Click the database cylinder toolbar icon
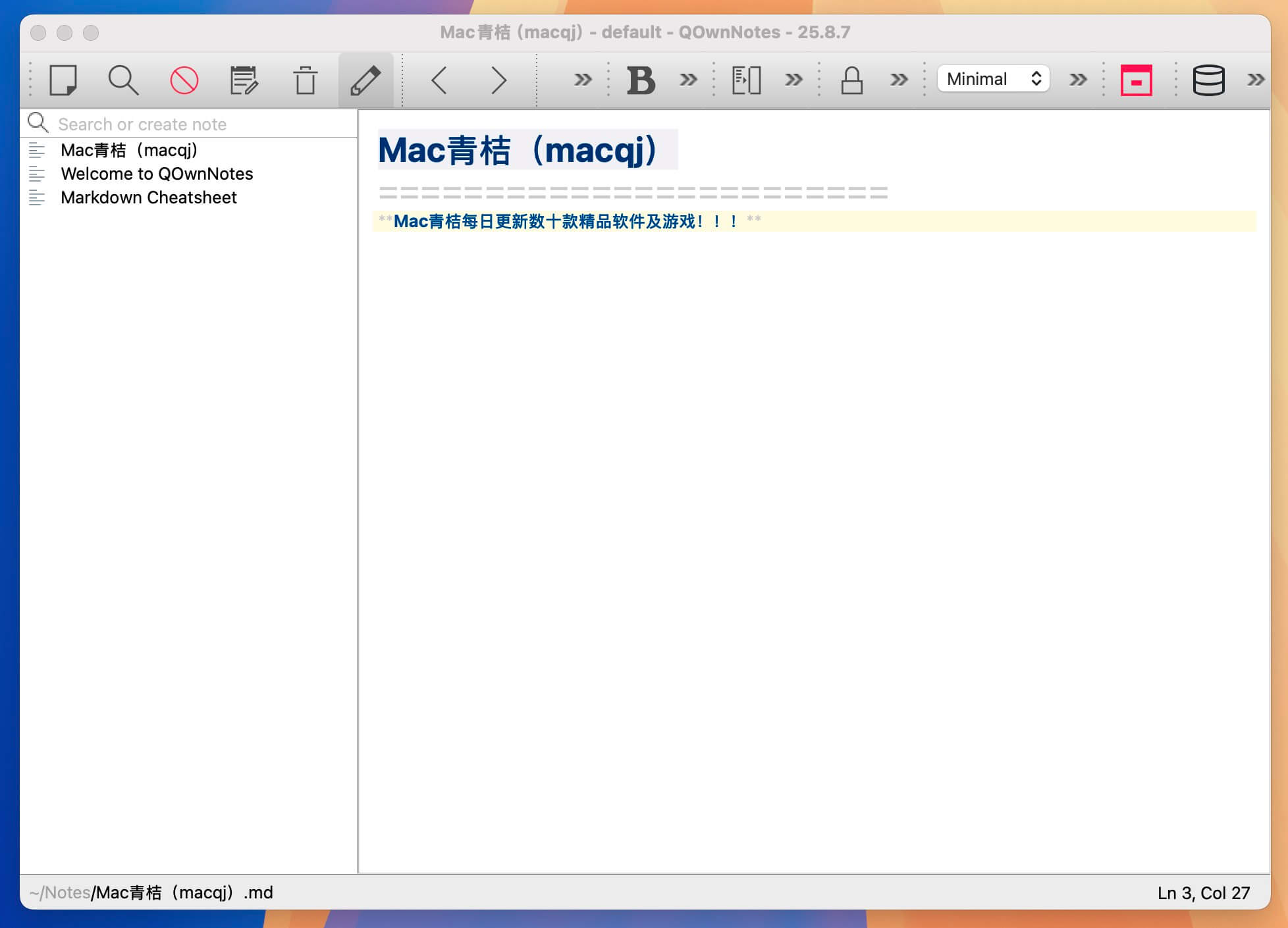 point(1208,80)
